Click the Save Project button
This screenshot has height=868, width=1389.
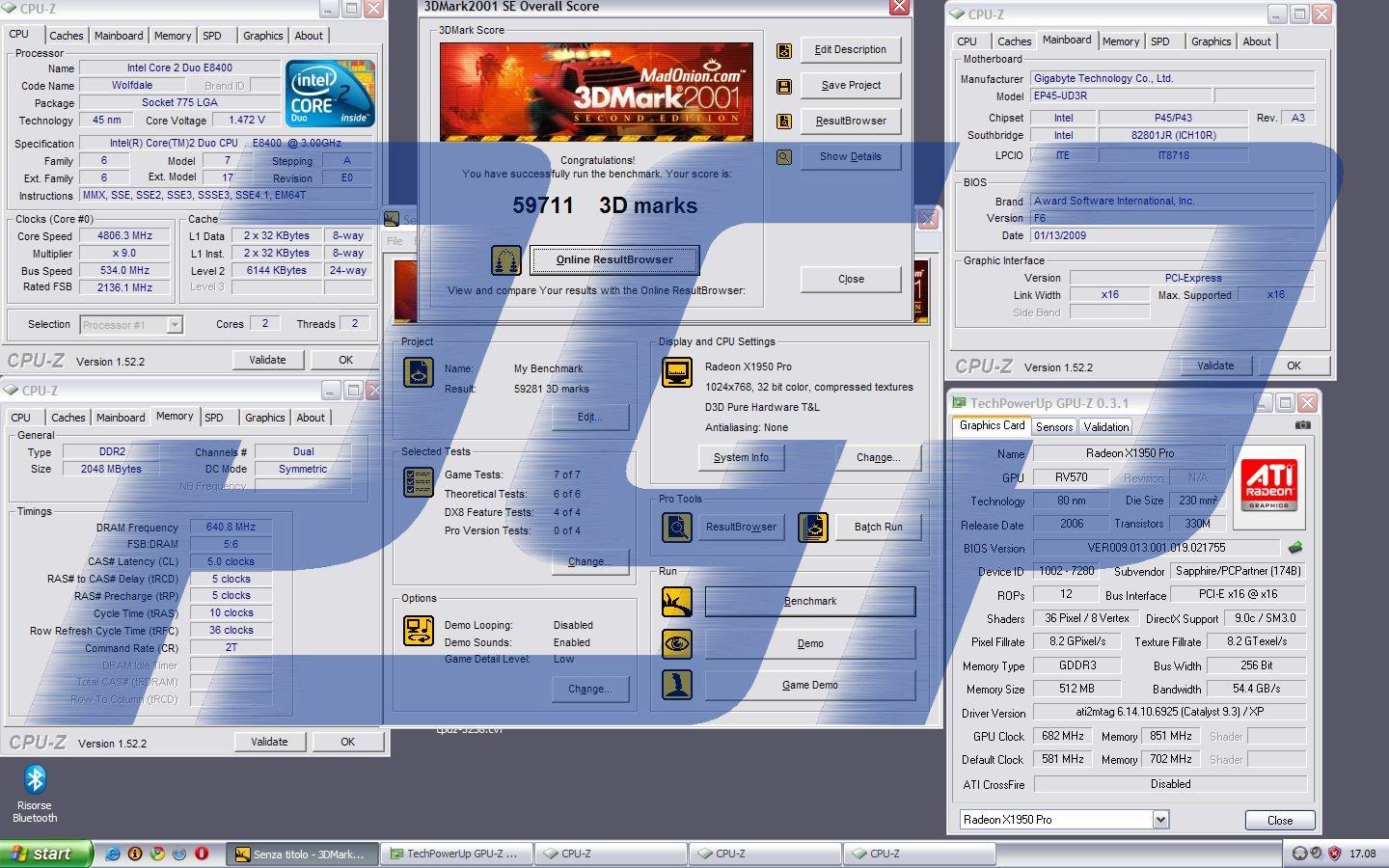851,86
